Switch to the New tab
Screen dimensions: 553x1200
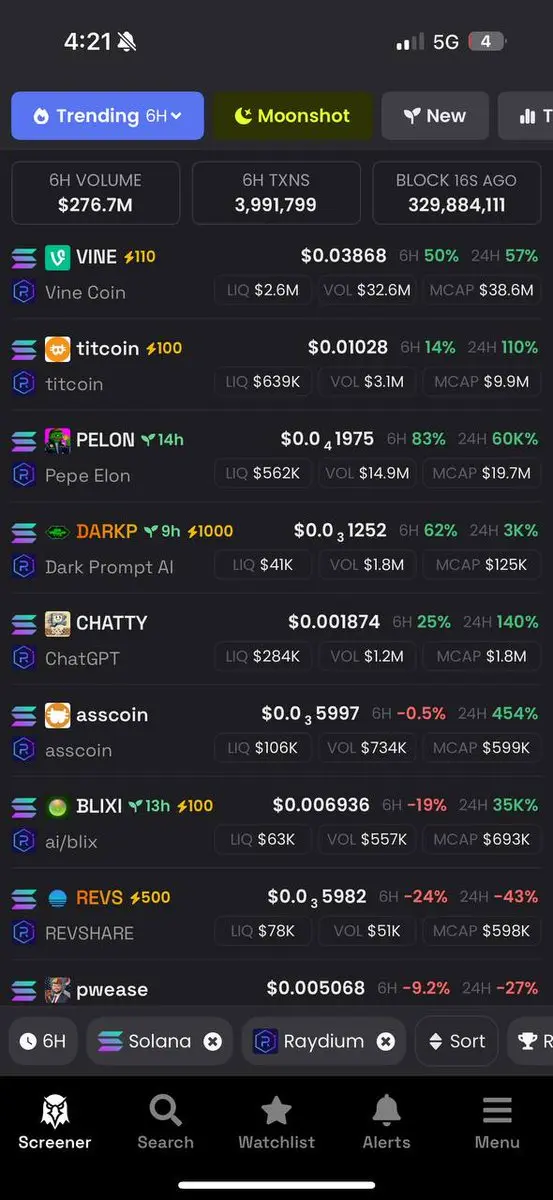click(x=435, y=116)
